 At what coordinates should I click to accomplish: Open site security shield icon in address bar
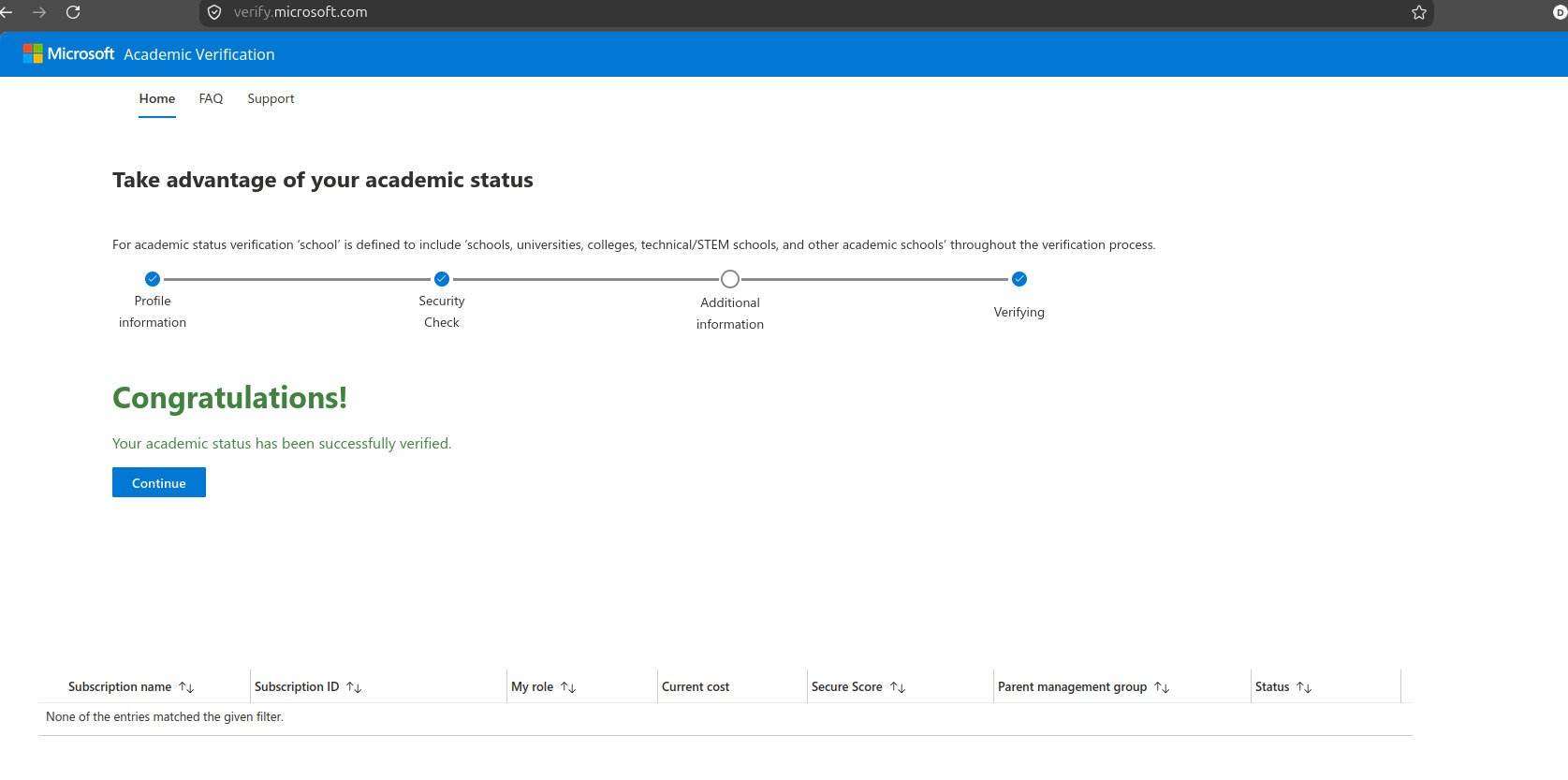214,12
